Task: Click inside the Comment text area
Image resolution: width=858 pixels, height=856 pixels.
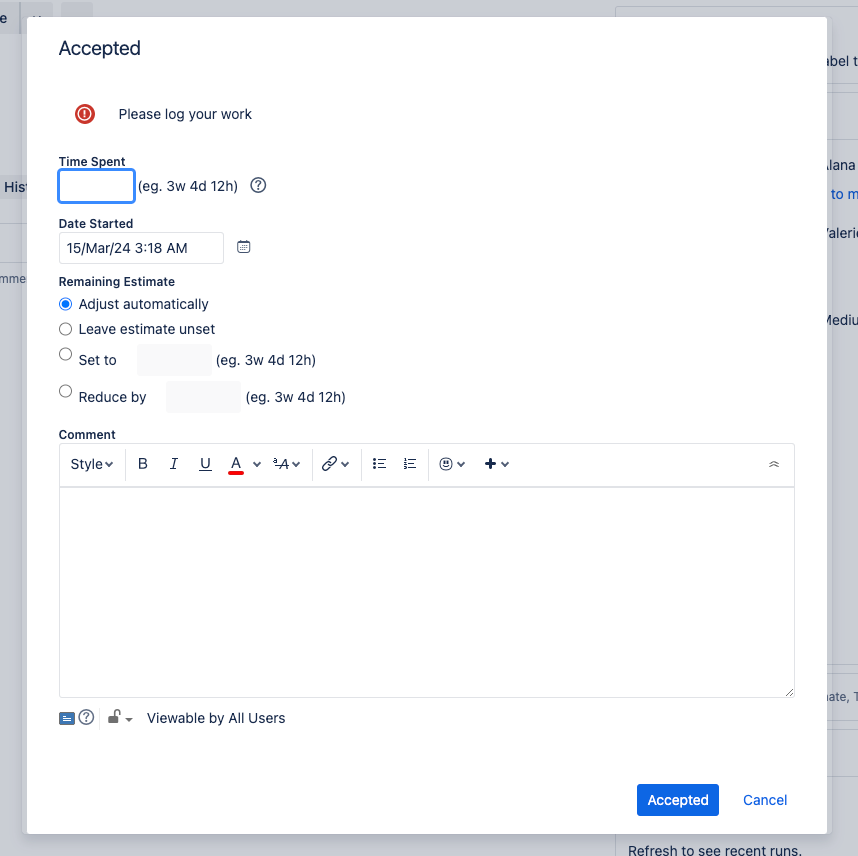Action: 427,592
